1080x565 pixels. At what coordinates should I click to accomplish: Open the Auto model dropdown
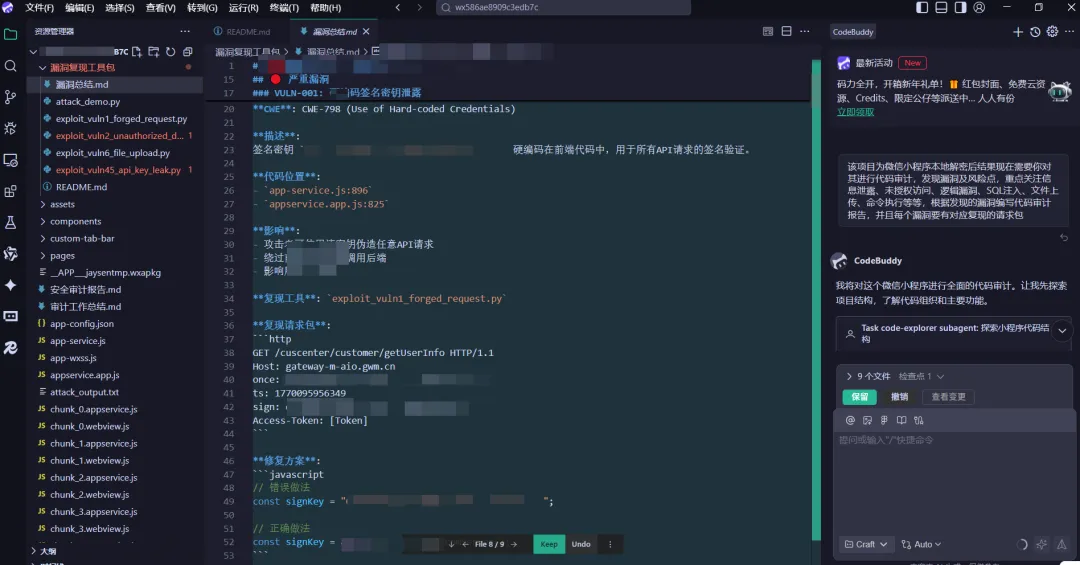922,544
